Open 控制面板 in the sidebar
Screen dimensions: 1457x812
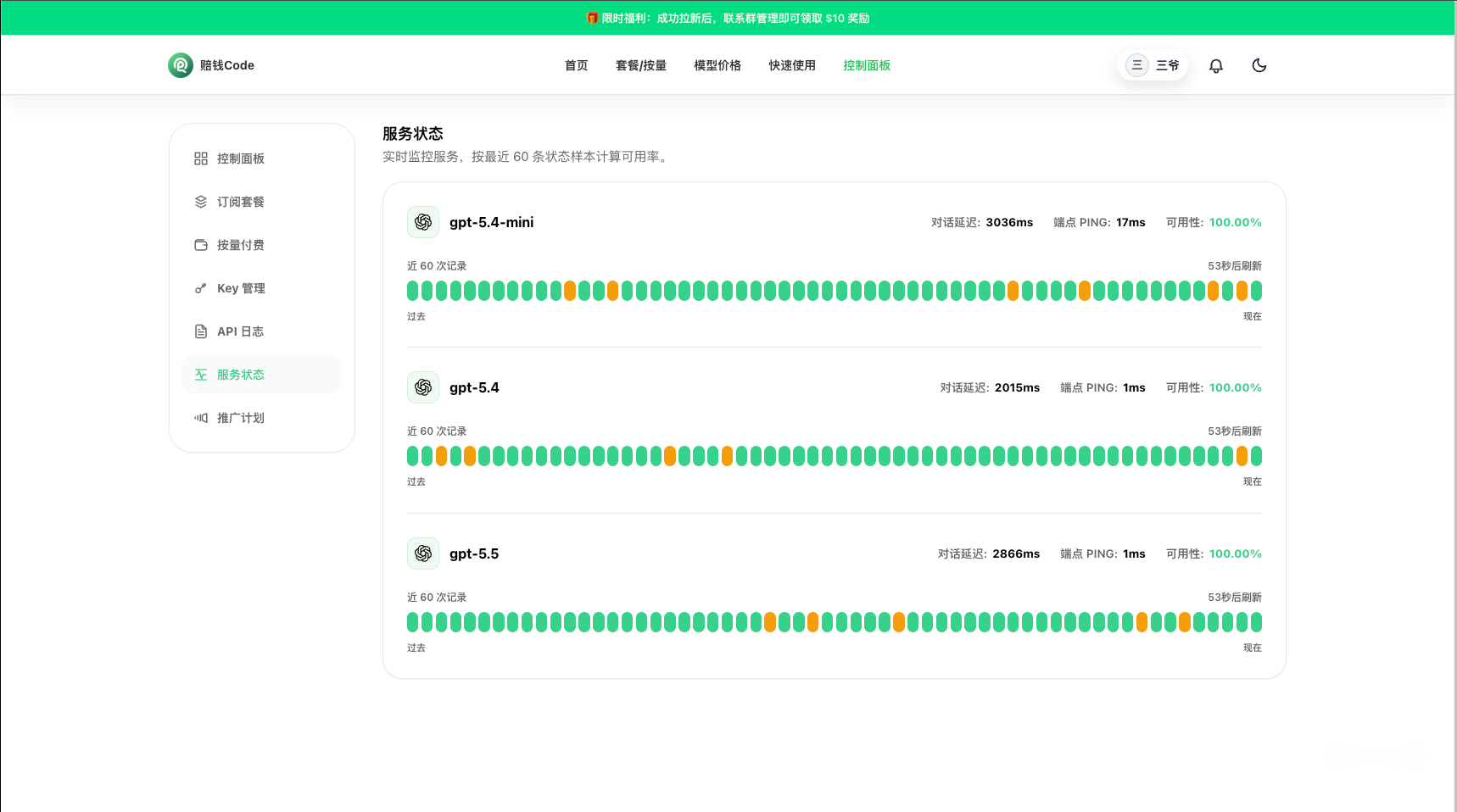pyautogui.click(x=262, y=159)
